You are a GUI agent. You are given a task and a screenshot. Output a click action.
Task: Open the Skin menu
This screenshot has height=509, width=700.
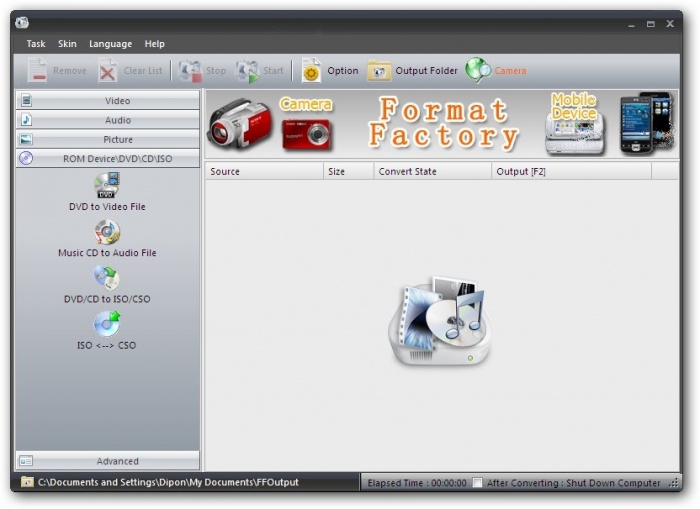(67, 44)
